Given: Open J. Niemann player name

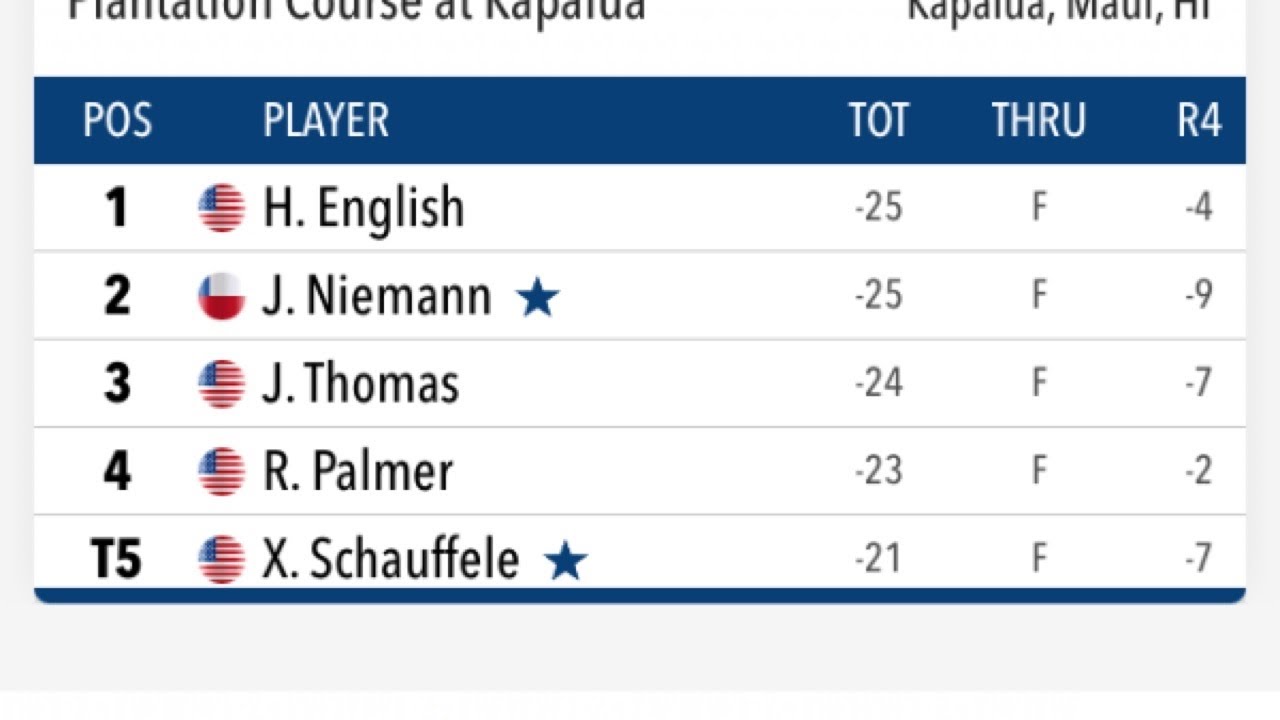Looking at the screenshot, I should coord(377,296).
